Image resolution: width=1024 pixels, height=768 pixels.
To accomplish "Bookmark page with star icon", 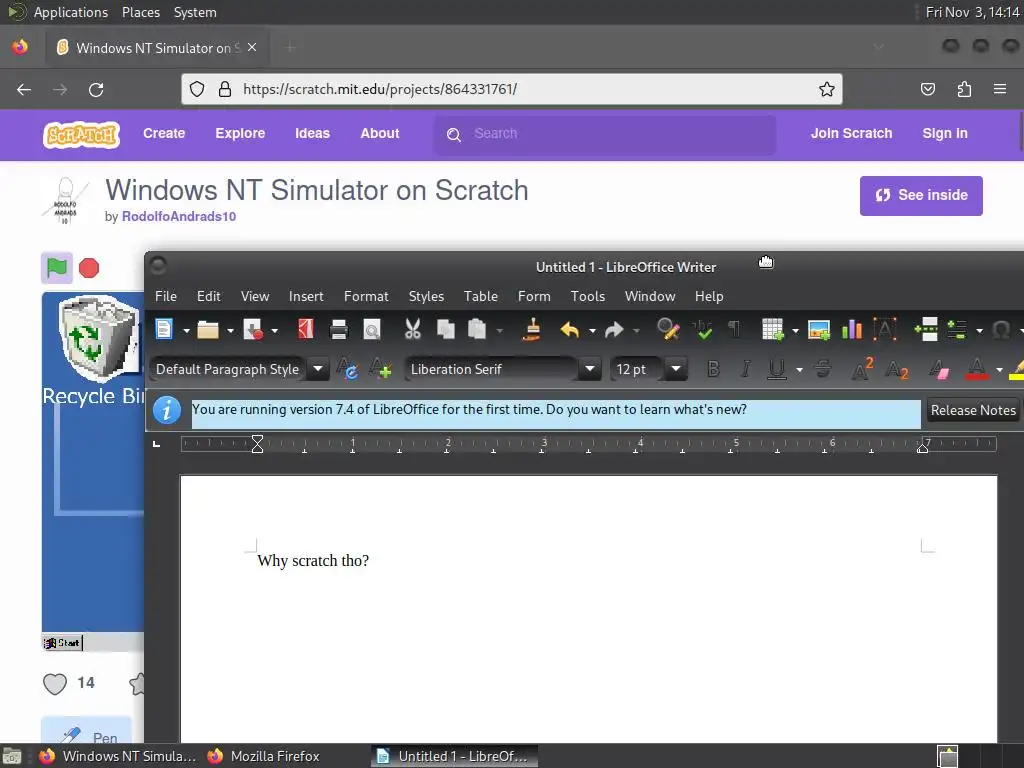I will 827,89.
